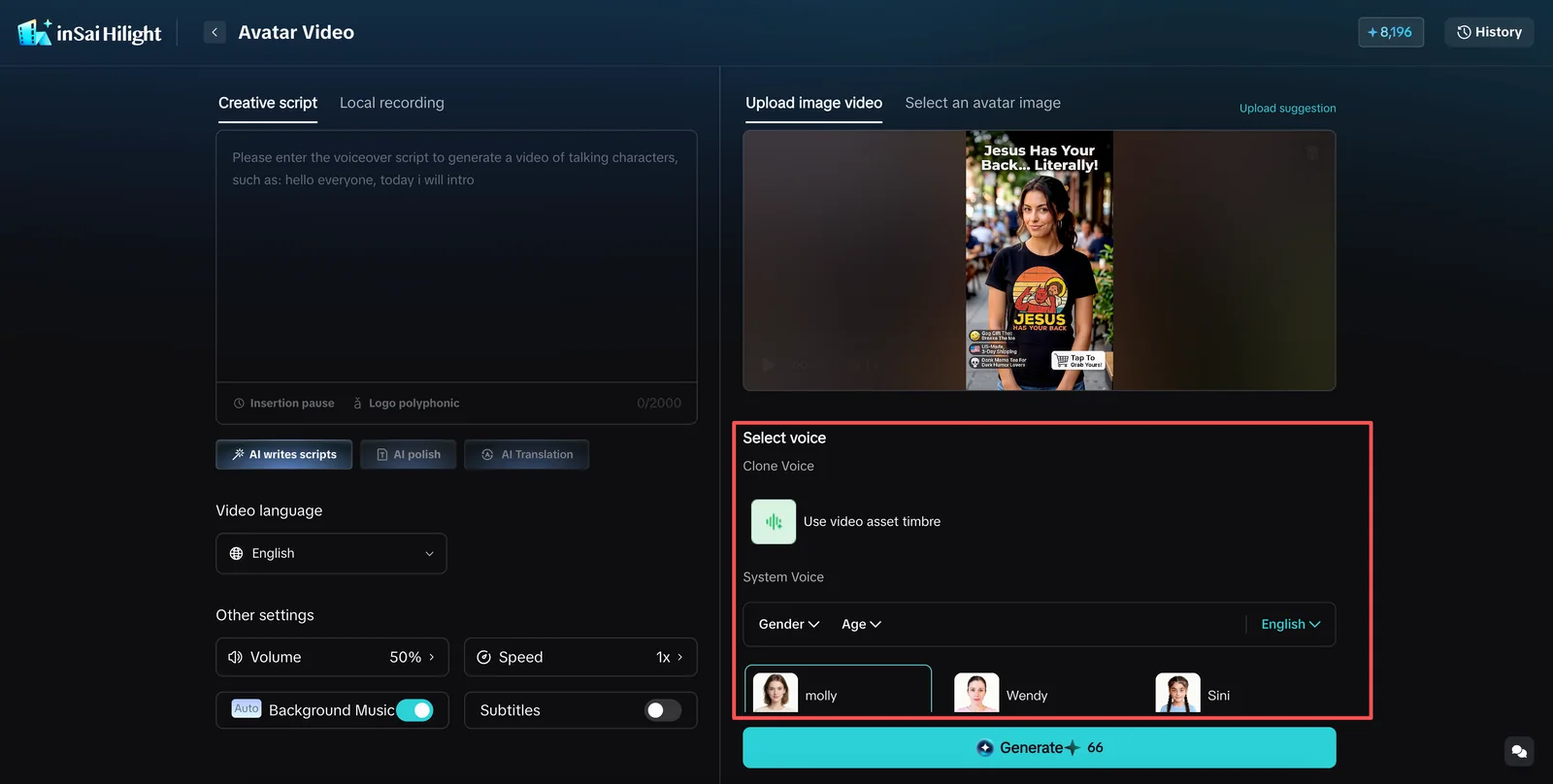Click the AI Translation button
This screenshot has width=1553, height=784.
coord(526,454)
